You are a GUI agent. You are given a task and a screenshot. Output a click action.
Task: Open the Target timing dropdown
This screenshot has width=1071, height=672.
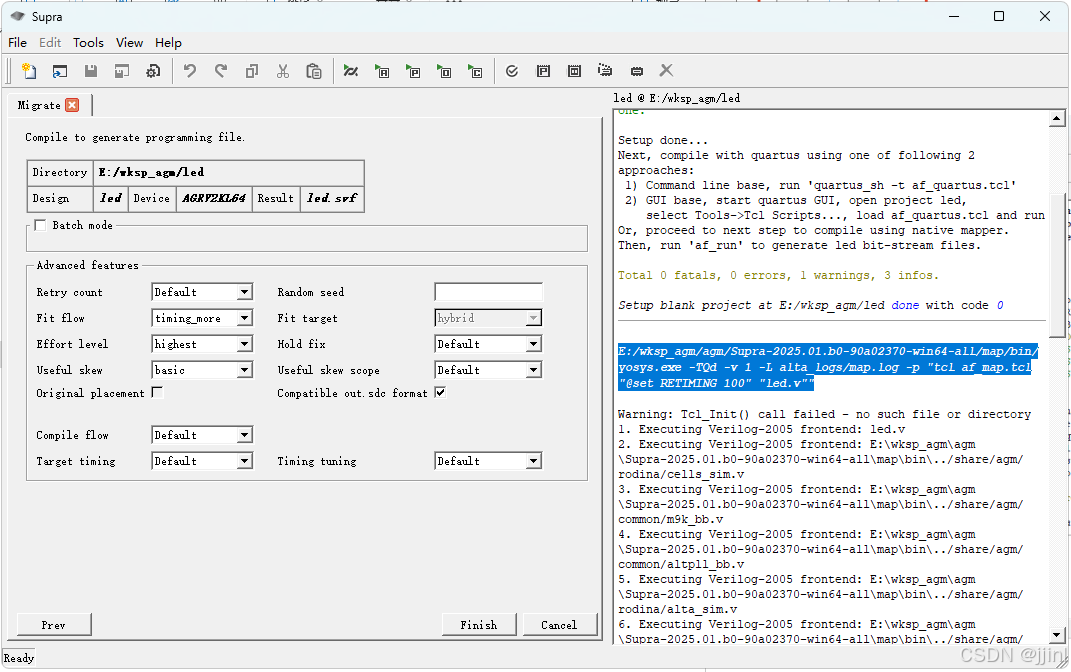(x=202, y=460)
